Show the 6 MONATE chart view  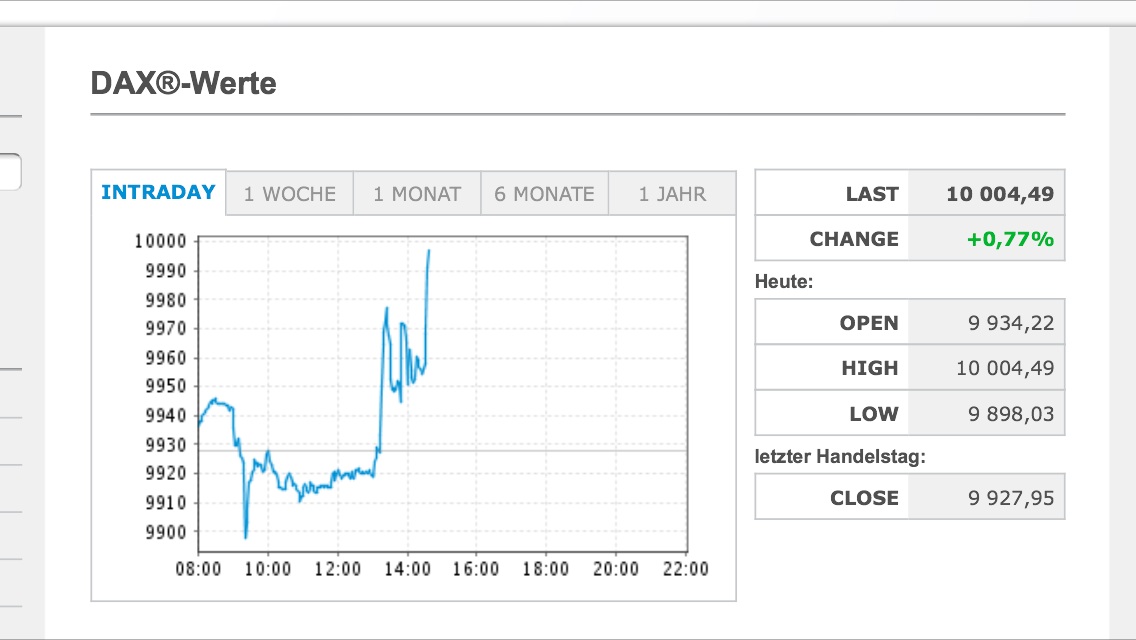coord(544,194)
